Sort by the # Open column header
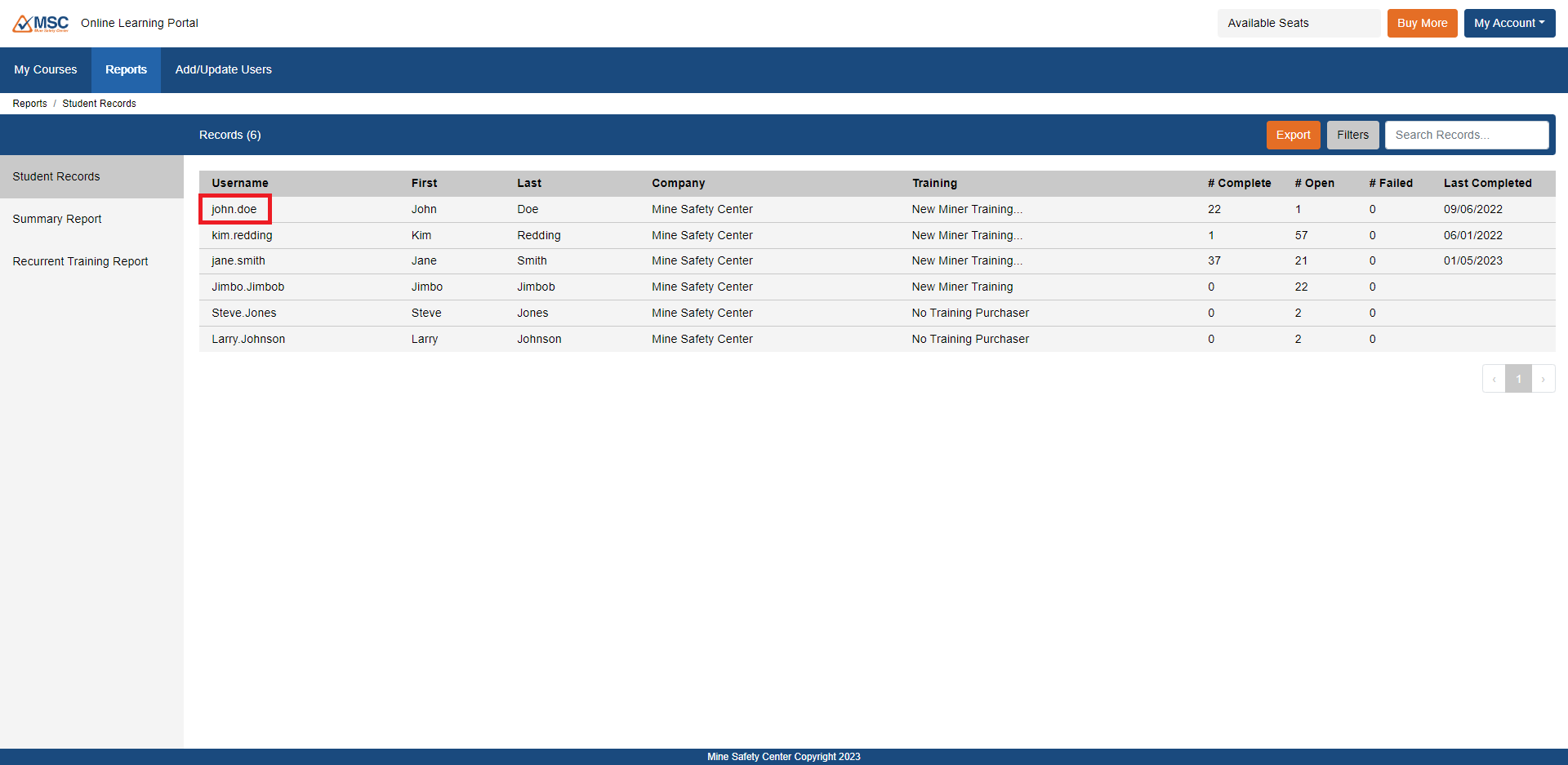This screenshot has height=765, width=1568. 1314,183
